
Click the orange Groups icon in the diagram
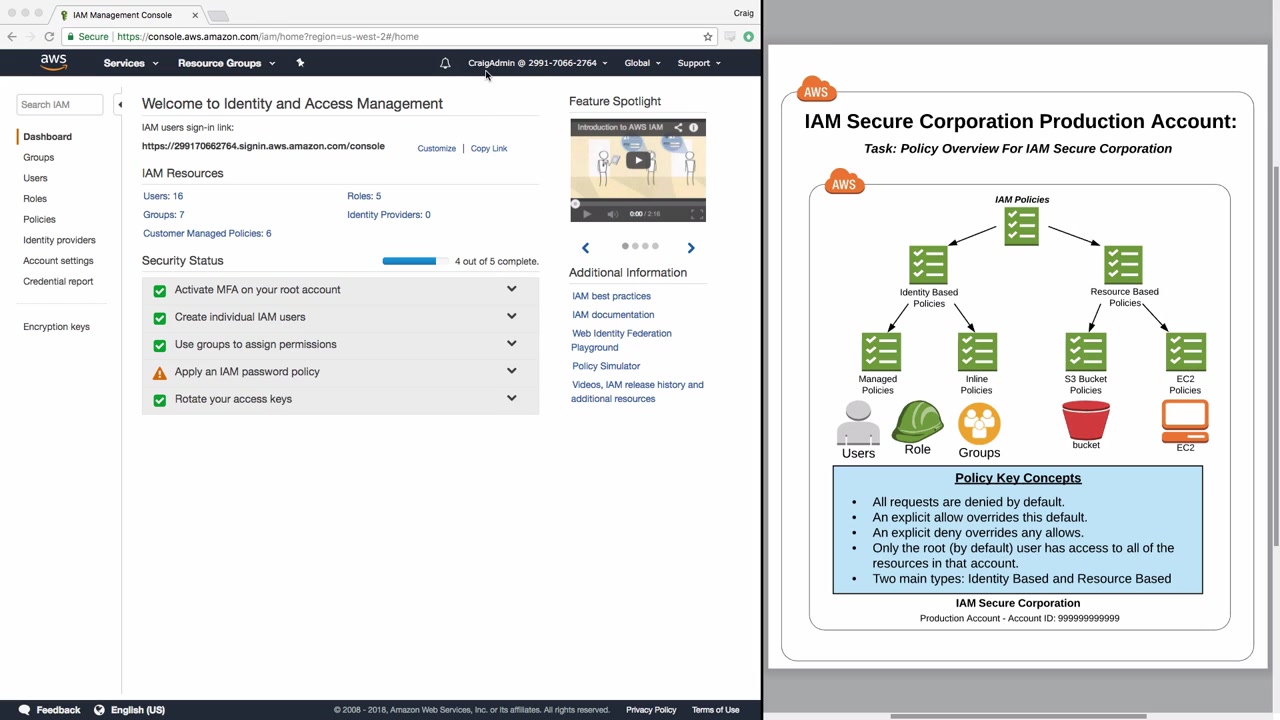pos(979,423)
